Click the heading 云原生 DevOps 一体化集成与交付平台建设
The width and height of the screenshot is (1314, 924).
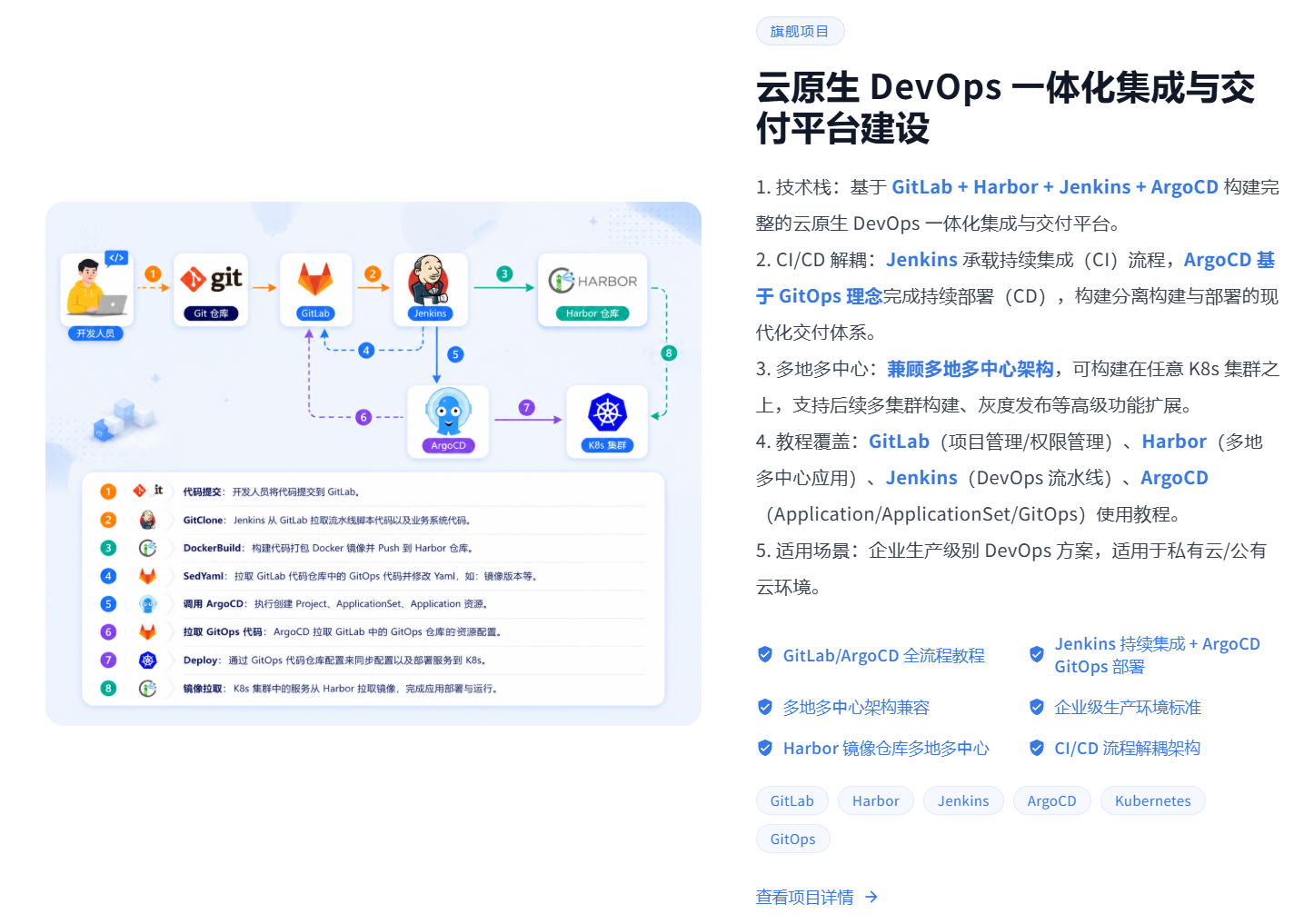pyautogui.click(x=1005, y=107)
